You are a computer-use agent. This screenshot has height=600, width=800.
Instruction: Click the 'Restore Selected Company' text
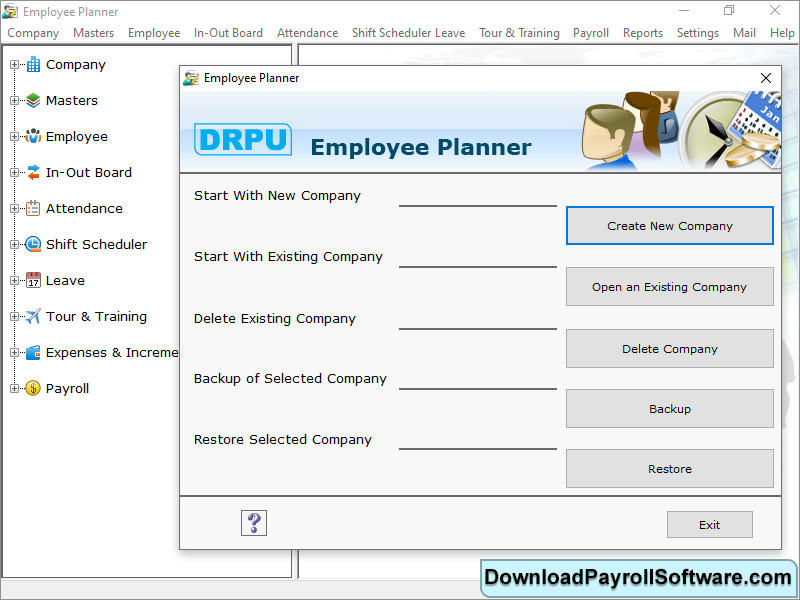point(283,440)
